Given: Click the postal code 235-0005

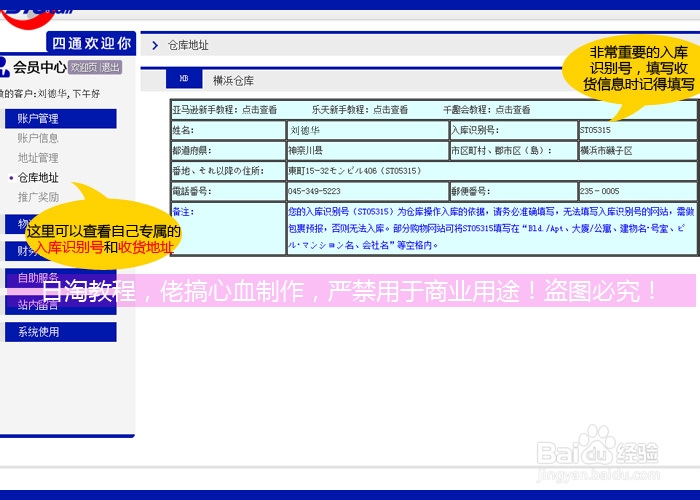Looking at the screenshot, I should pyautogui.click(x=600, y=192).
